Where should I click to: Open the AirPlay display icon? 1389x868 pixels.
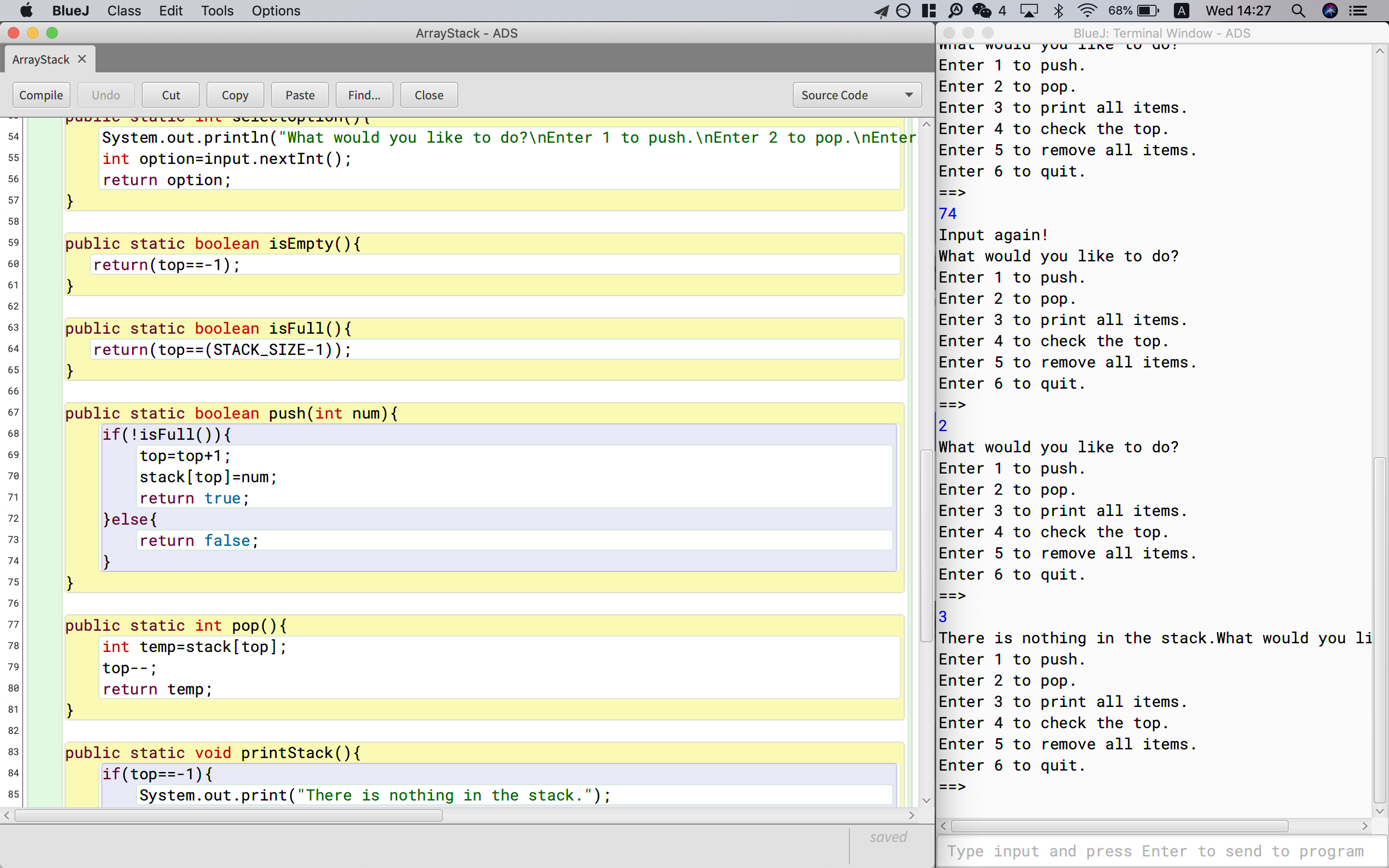1029,11
